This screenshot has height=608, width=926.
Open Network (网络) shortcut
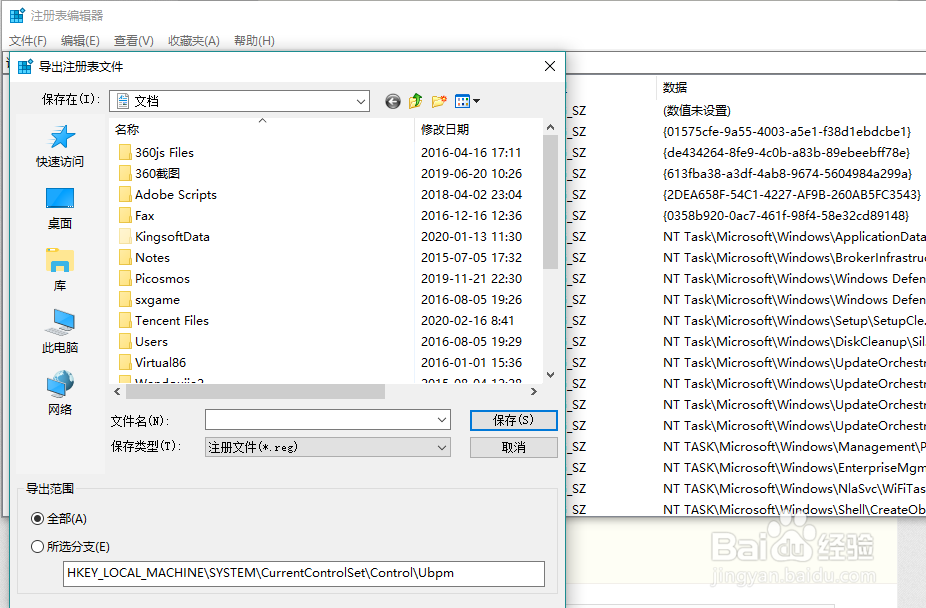pyautogui.click(x=60, y=394)
